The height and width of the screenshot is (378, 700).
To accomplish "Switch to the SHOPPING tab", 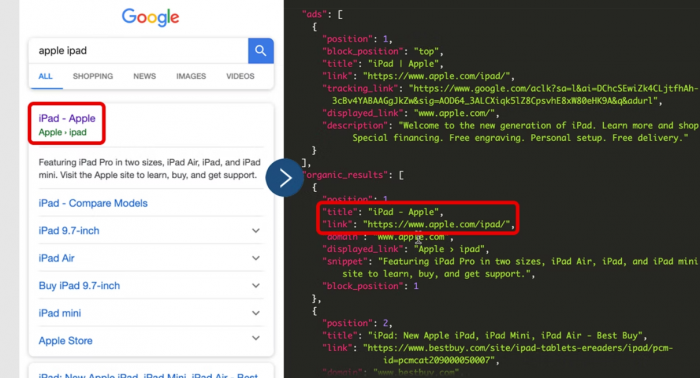I will click(x=93, y=76).
